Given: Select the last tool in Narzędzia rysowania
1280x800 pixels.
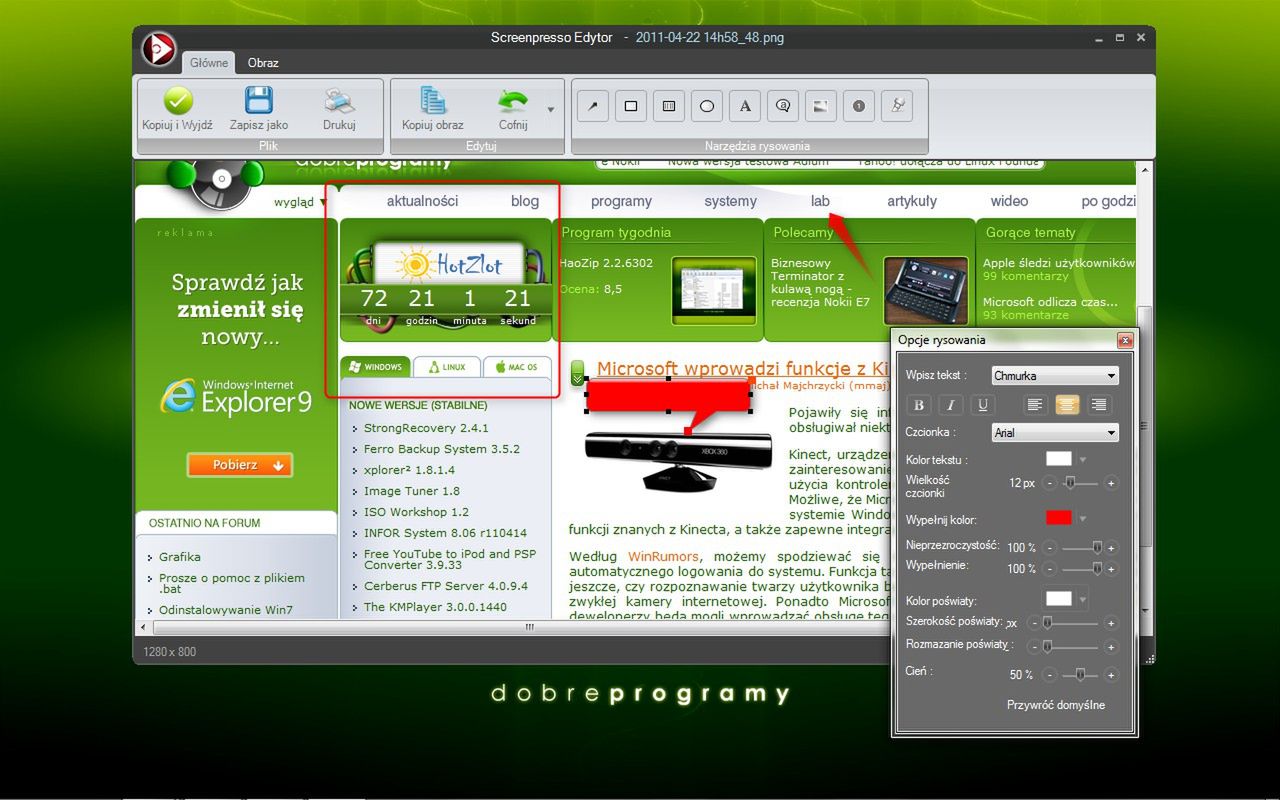Looking at the screenshot, I should tap(896, 105).
